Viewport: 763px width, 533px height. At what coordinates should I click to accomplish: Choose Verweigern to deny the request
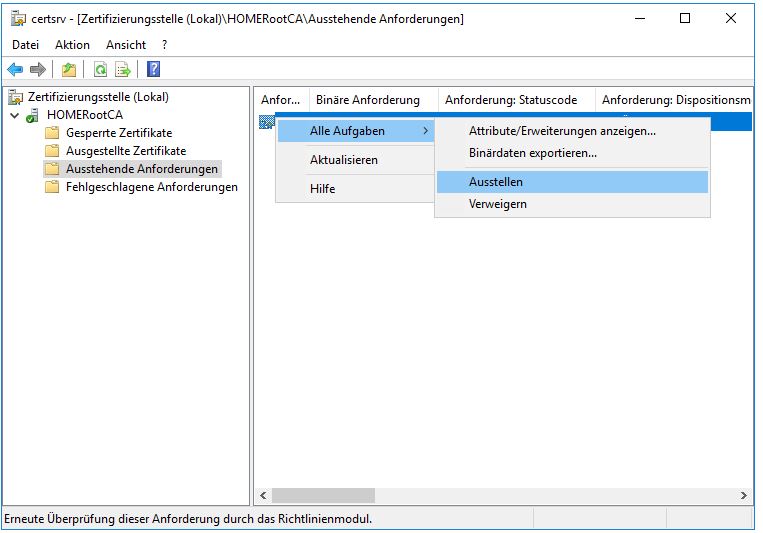[497, 204]
